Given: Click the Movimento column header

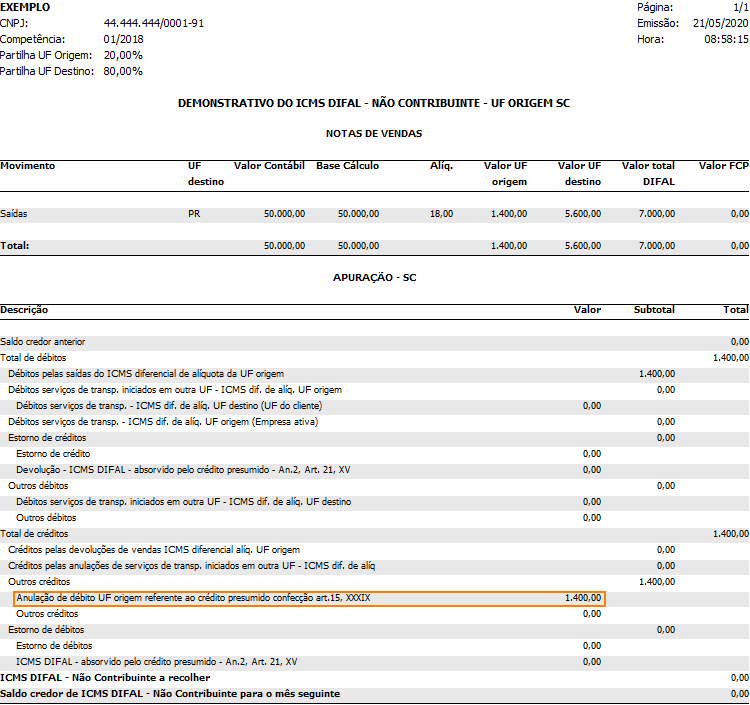Looking at the screenshot, I should (28, 165).
